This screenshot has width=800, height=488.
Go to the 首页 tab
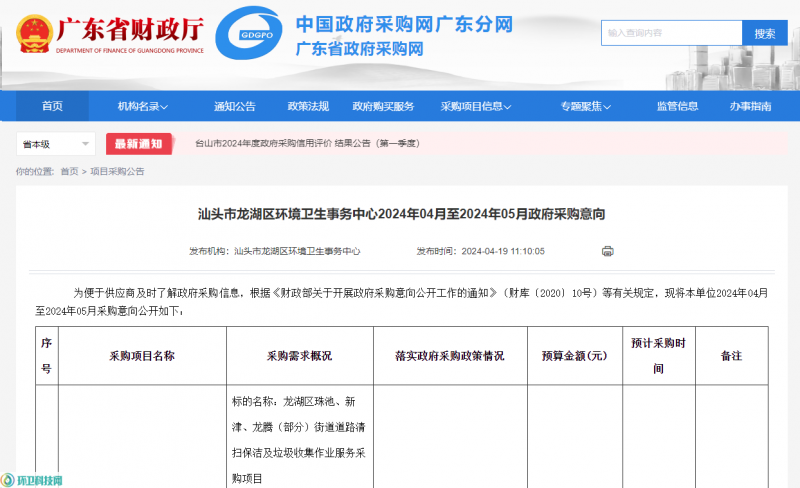point(52,106)
